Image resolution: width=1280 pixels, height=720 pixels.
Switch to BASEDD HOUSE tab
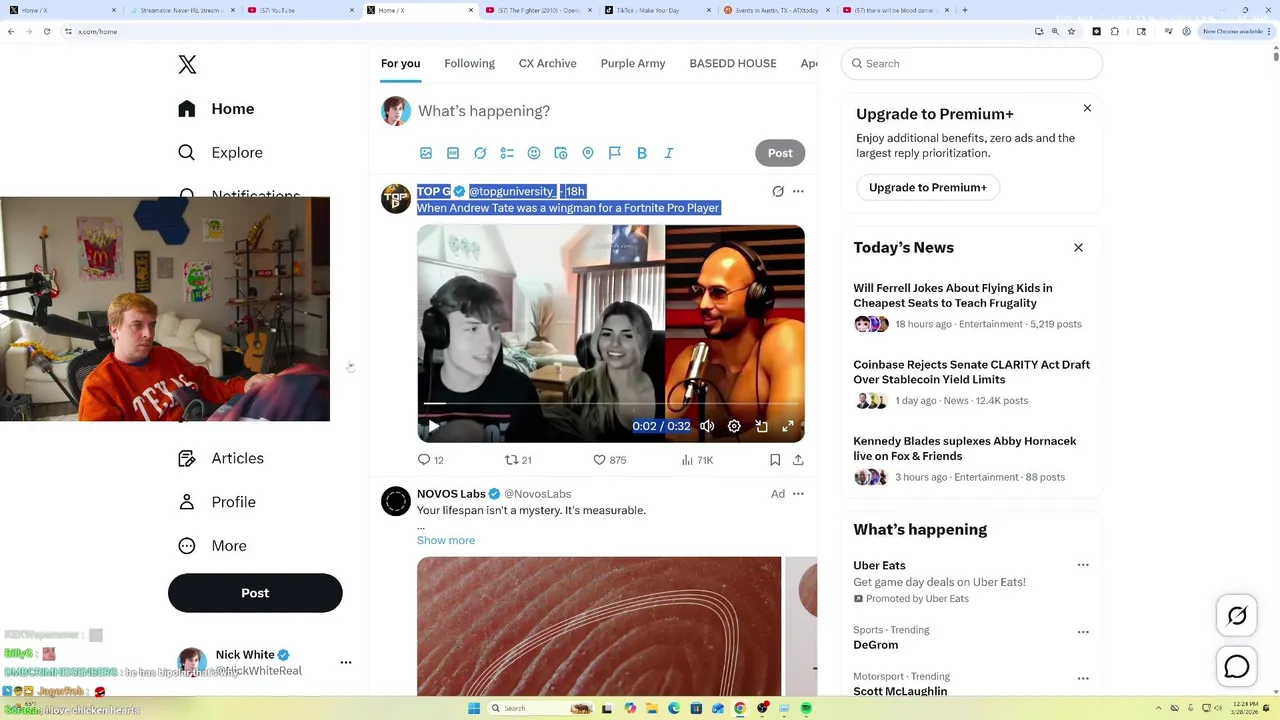coord(733,63)
